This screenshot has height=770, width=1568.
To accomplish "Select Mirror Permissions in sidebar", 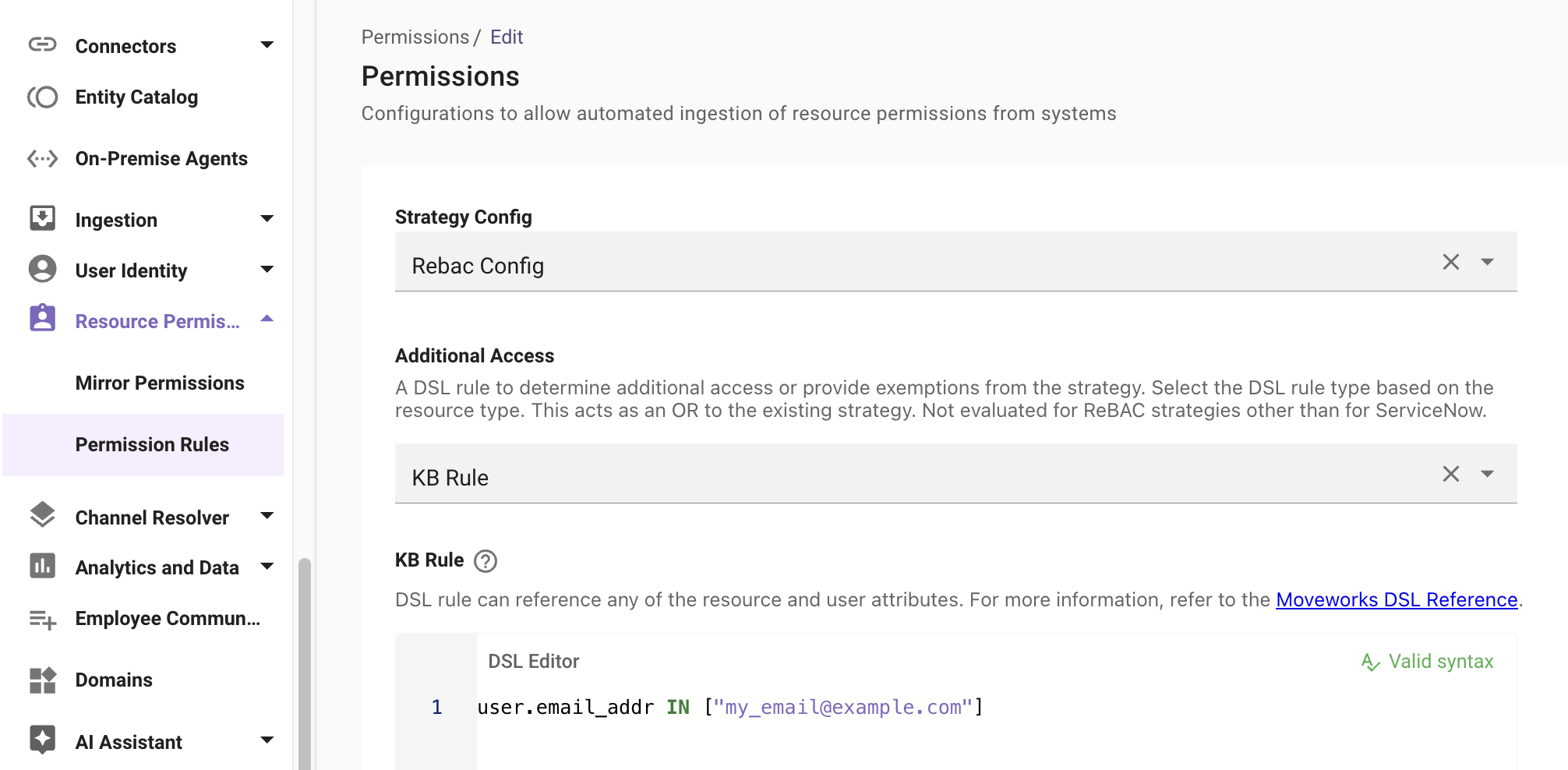I will (x=160, y=383).
